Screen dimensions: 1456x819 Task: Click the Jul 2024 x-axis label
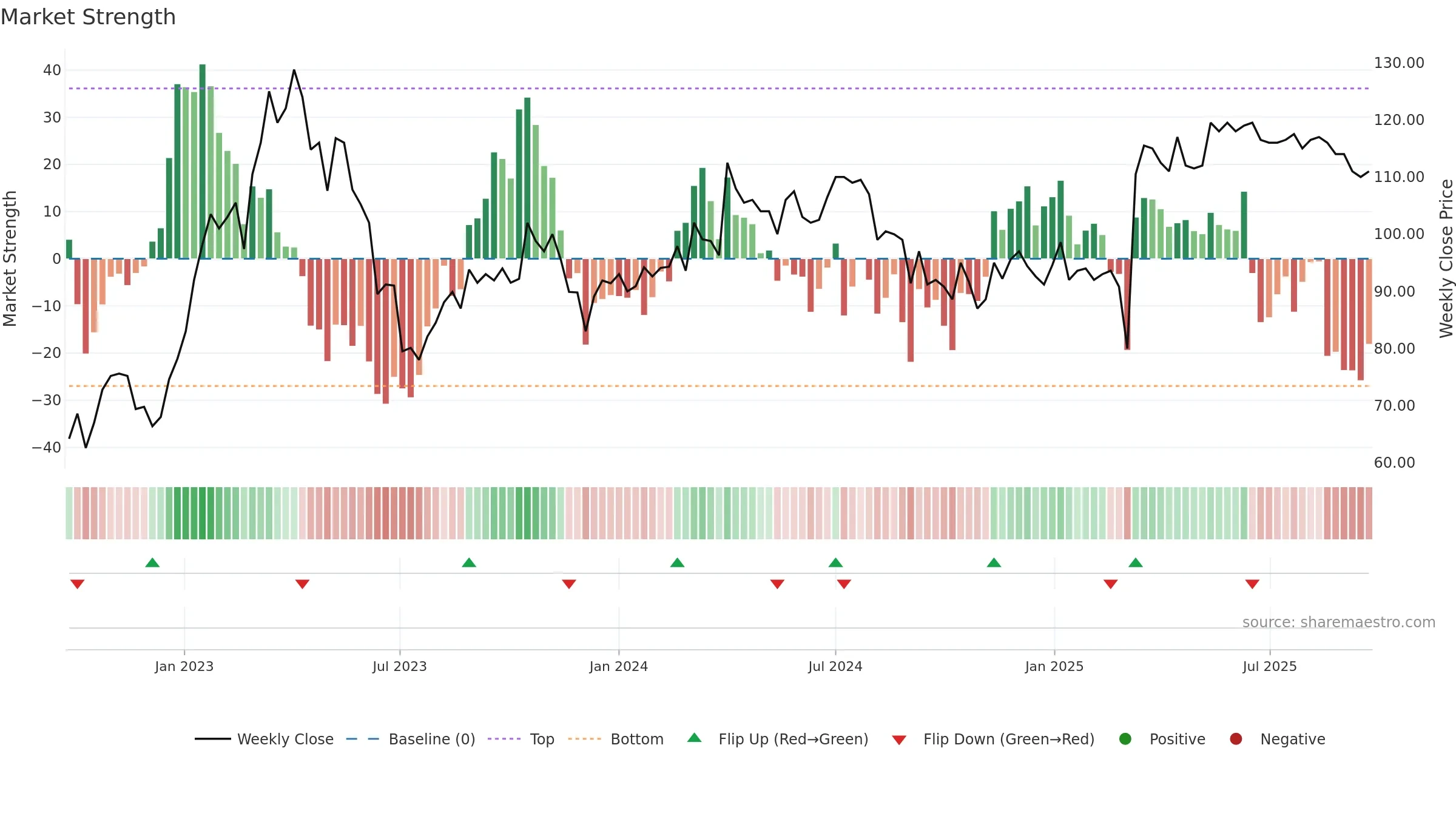pyautogui.click(x=835, y=666)
